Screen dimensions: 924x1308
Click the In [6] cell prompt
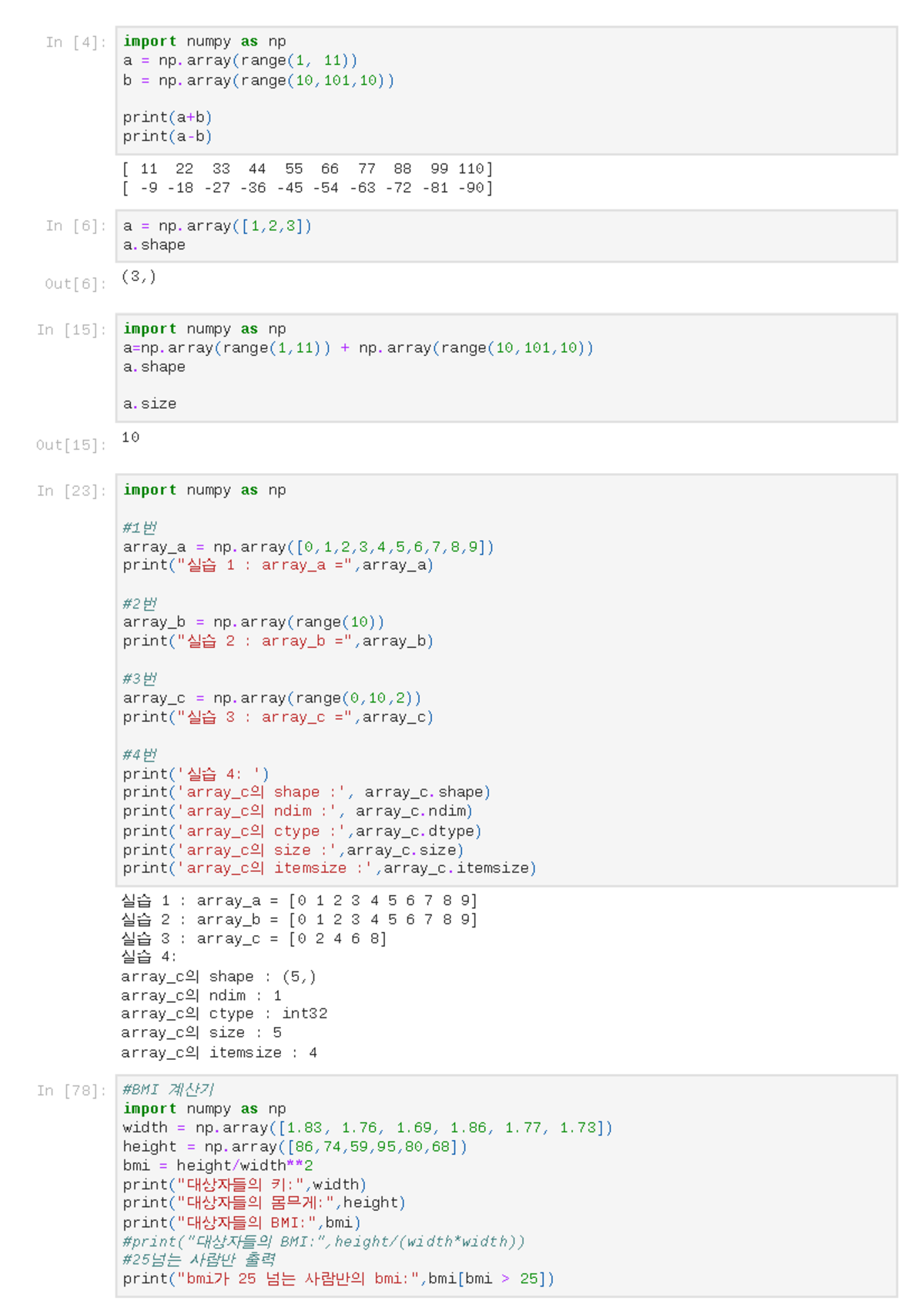[75, 226]
